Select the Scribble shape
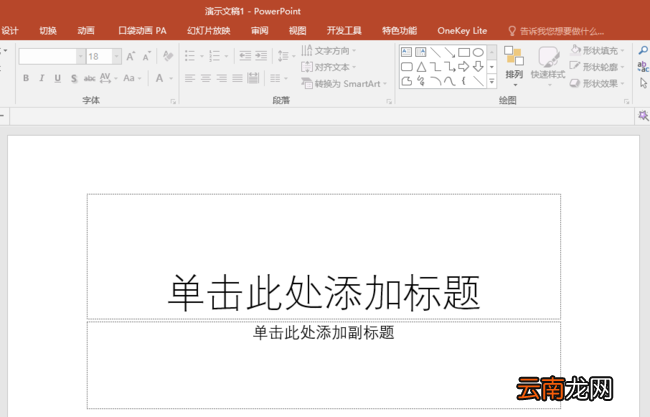 coord(421,81)
